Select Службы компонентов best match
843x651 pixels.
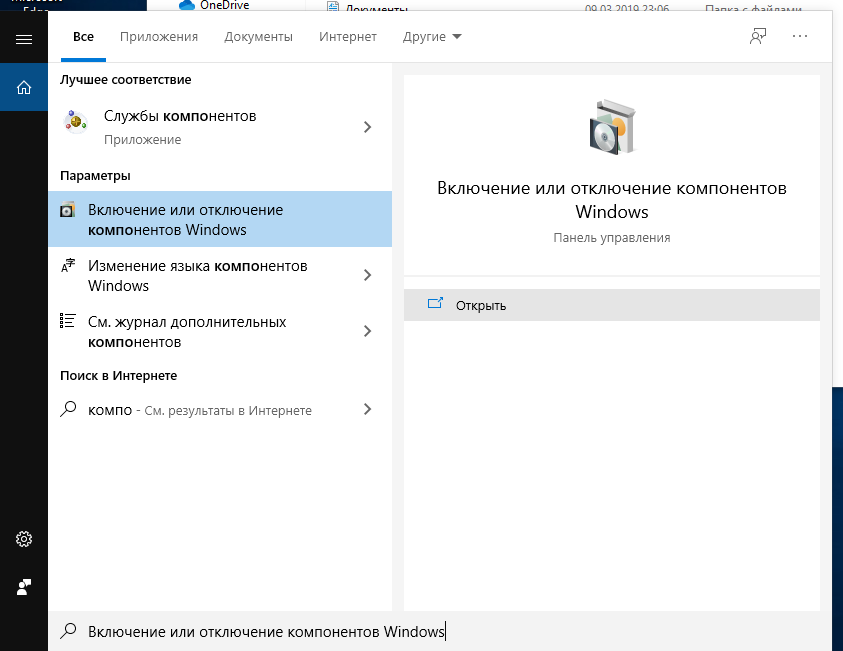[x=220, y=127]
